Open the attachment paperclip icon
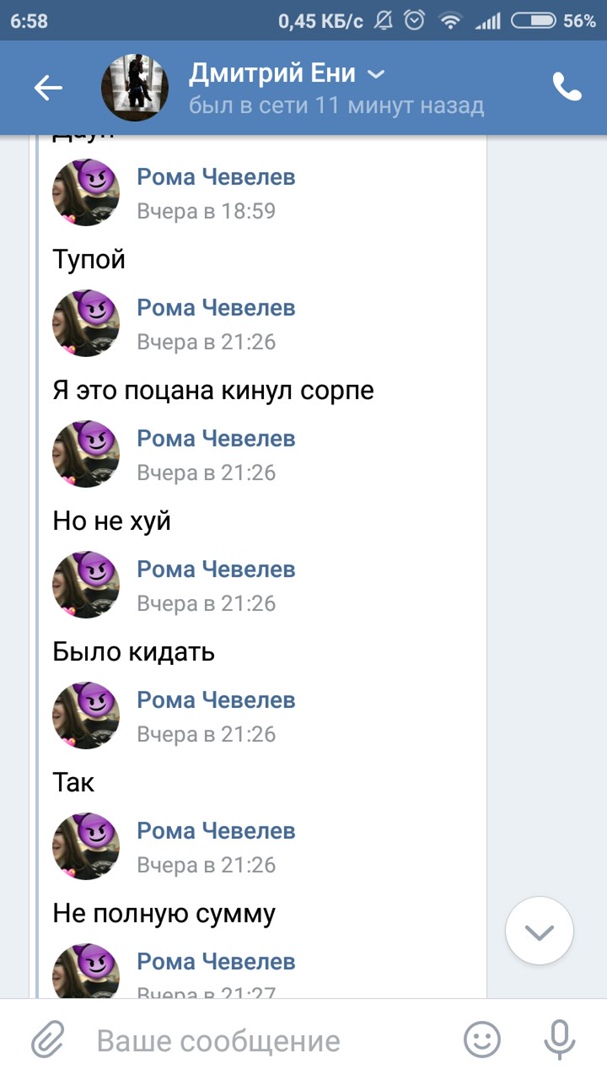The width and height of the screenshot is (607, 1080). coord(48,1041)
